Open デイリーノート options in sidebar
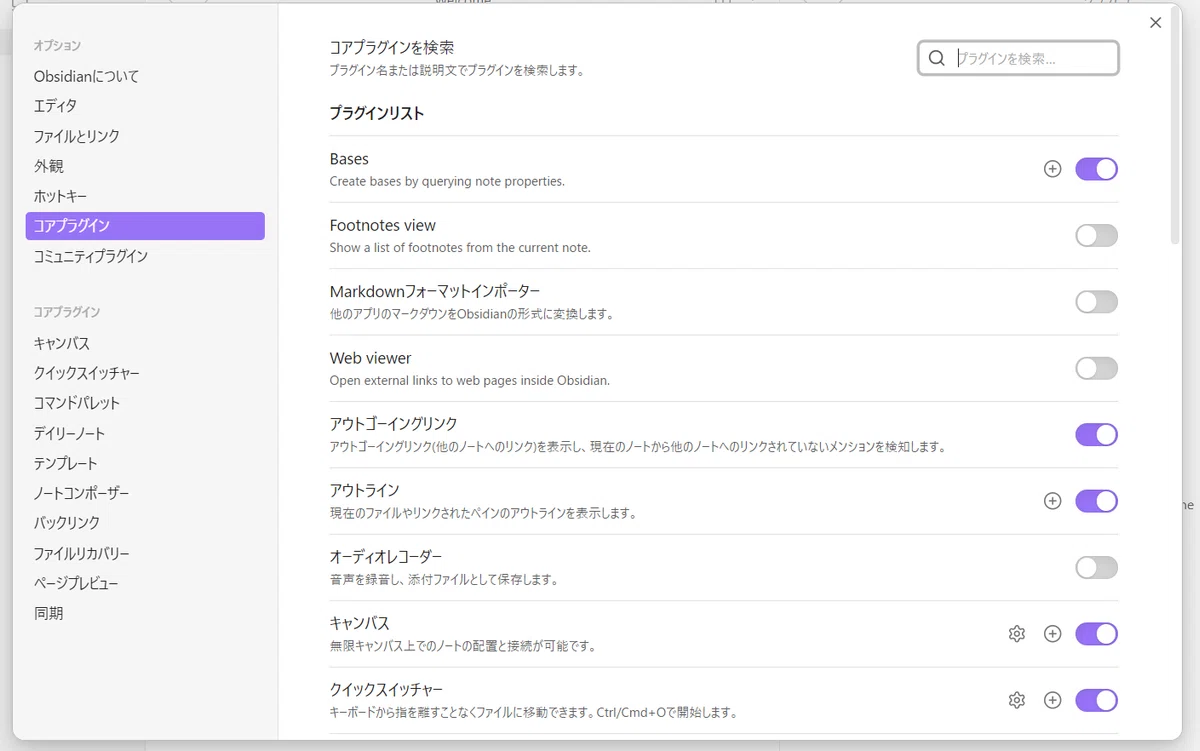 [x=145, y=433]
